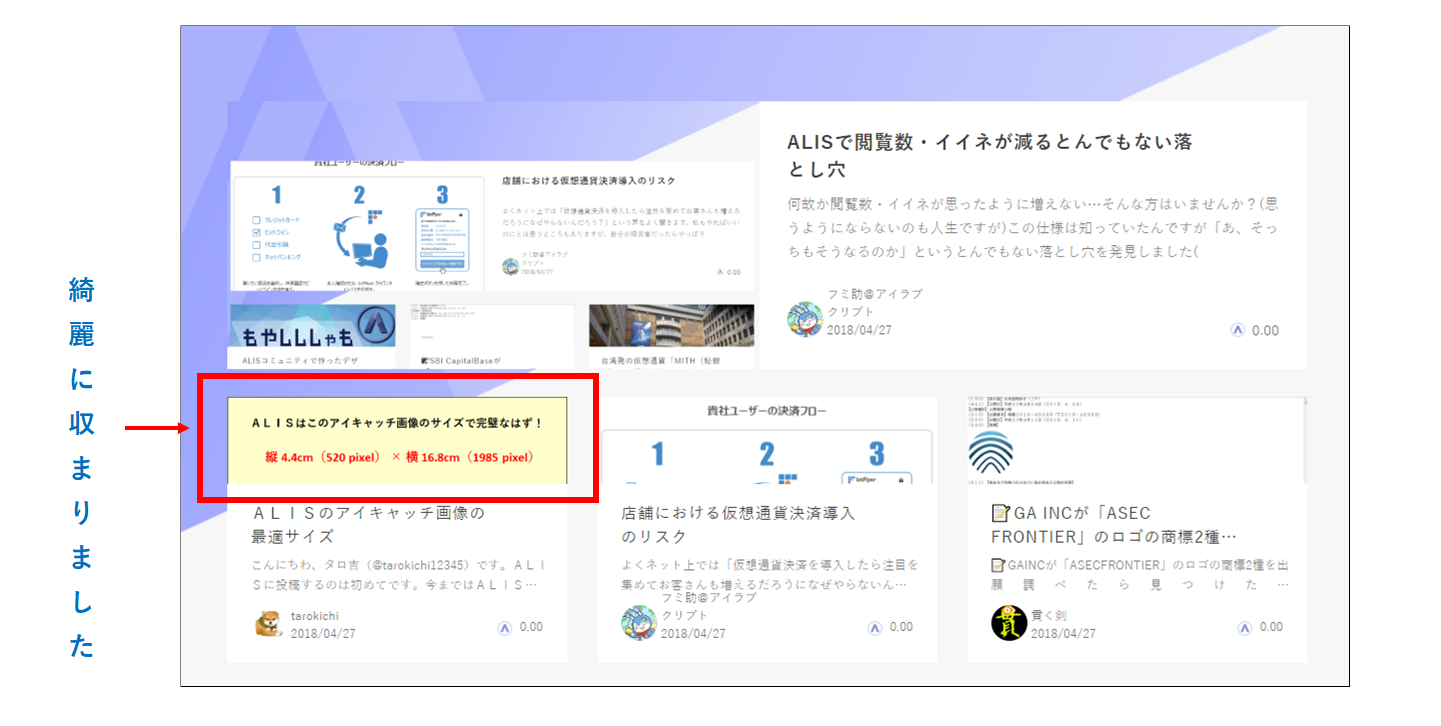Screen dimensions: 1441x726
Task: Open the article titled ALISで閲覧数・イイネが減るとんでもない落とし穴
Action: pos(990,156)
